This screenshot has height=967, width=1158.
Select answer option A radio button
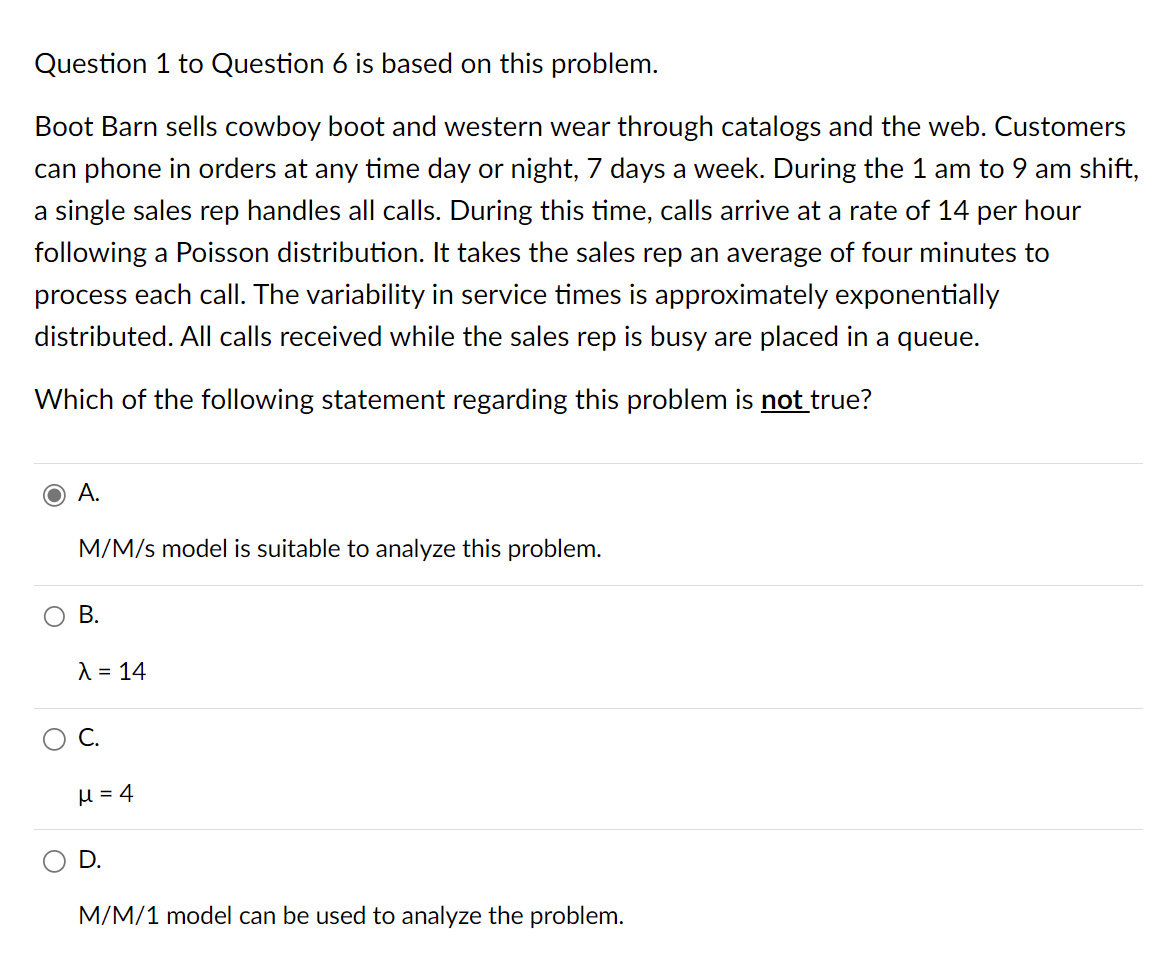point(55,494)
